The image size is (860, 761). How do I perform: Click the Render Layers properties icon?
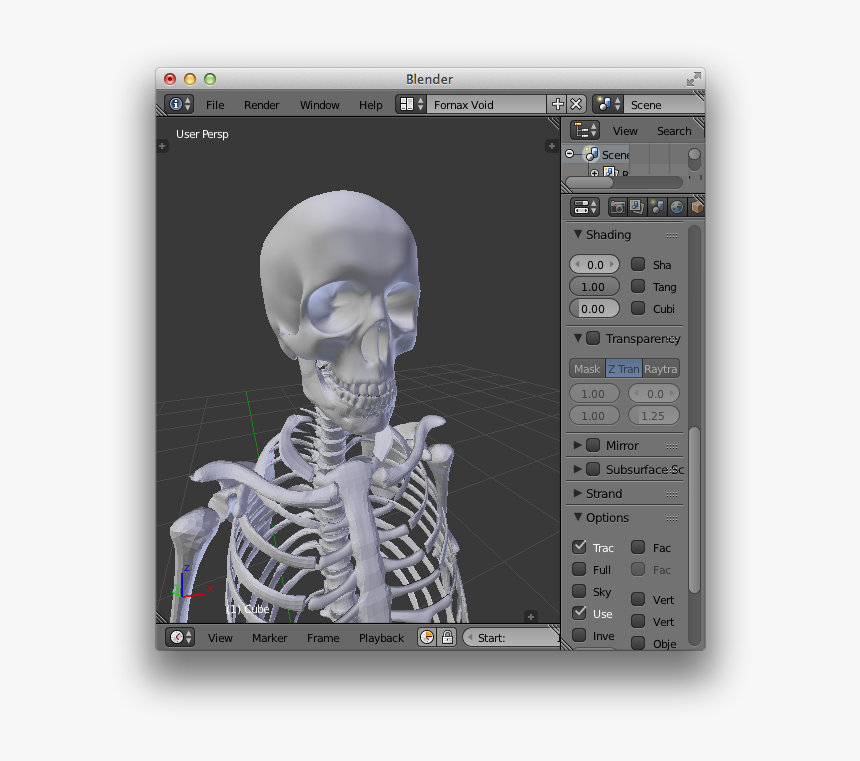click(637, 207)
